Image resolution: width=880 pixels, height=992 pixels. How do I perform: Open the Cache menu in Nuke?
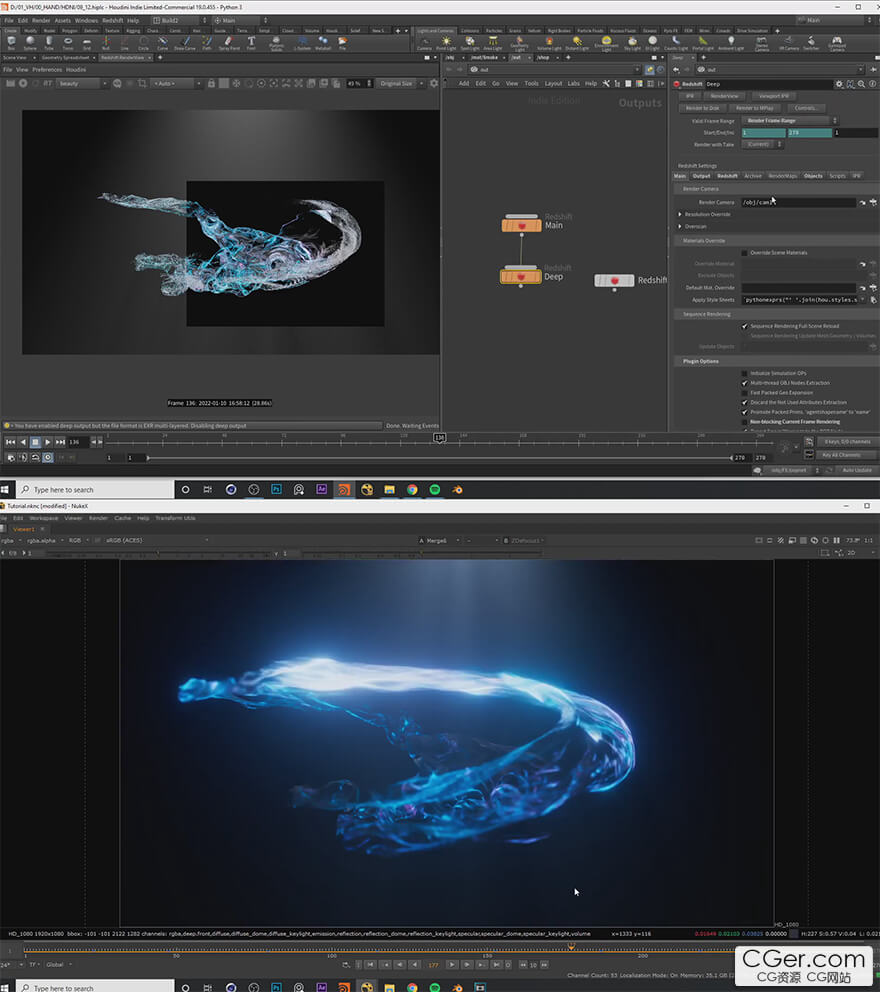[x=123, y=518]
